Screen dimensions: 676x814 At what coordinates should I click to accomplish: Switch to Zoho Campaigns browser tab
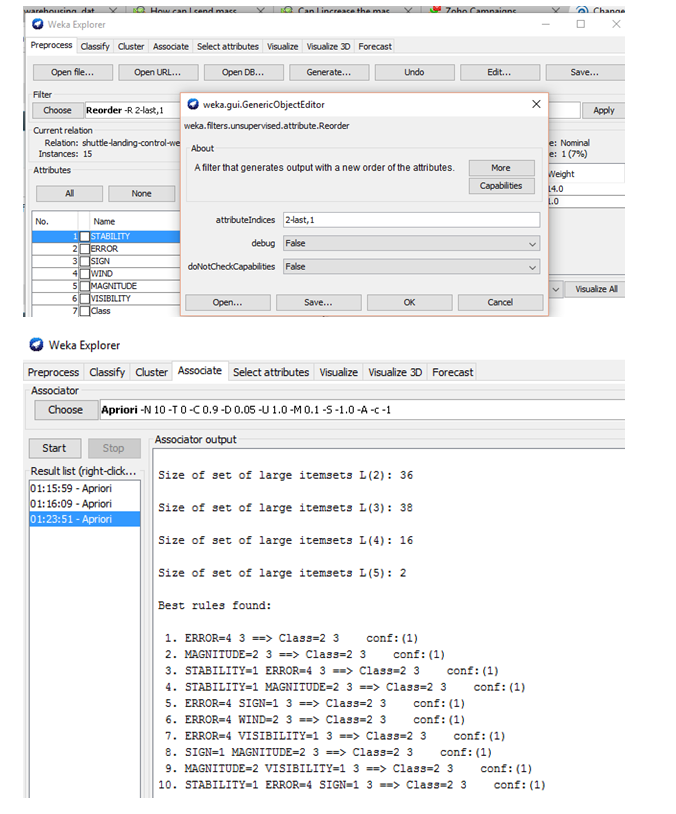coord(480,11)
